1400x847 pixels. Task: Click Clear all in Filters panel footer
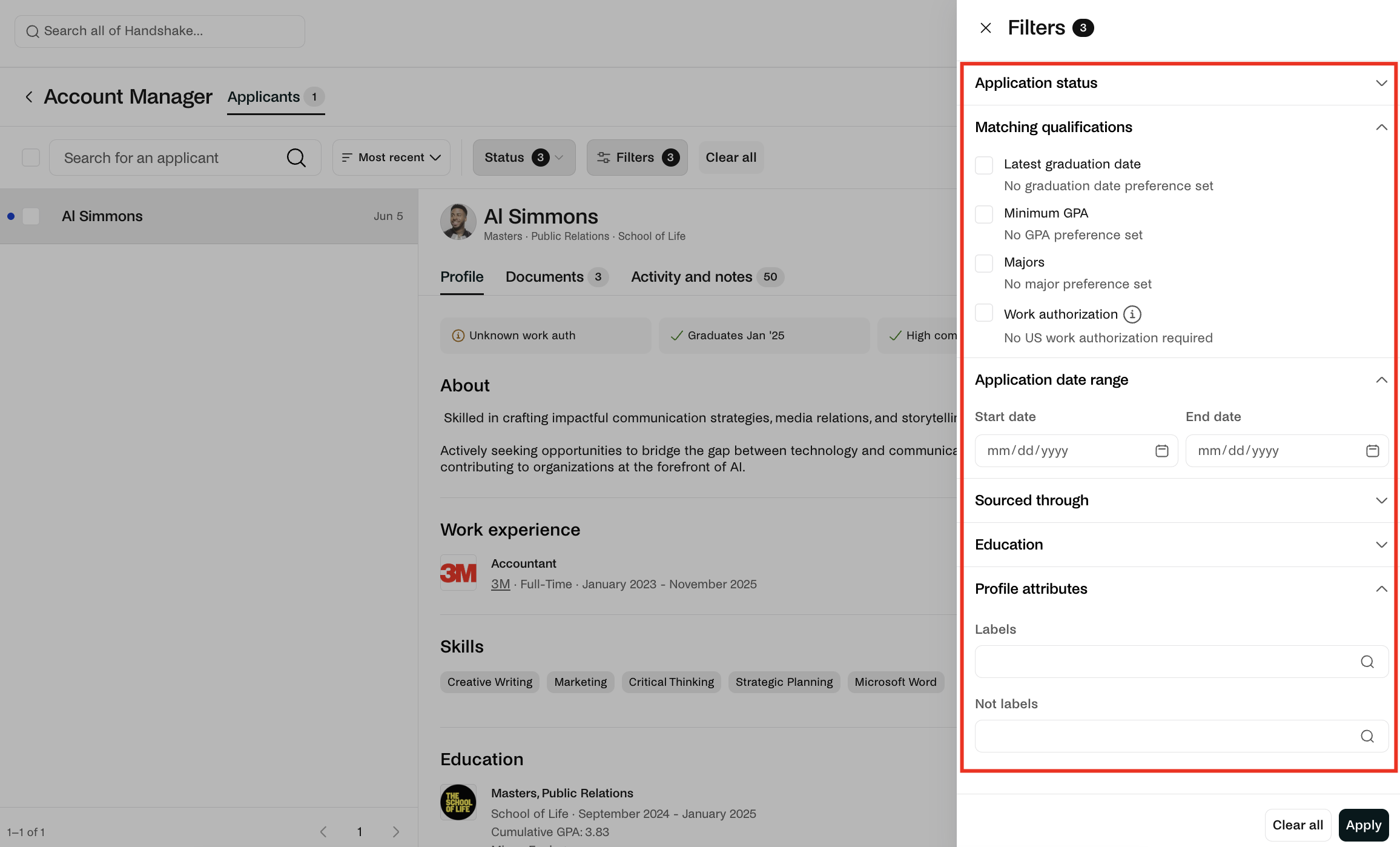pyautogui.click(x=1298, y=825)
